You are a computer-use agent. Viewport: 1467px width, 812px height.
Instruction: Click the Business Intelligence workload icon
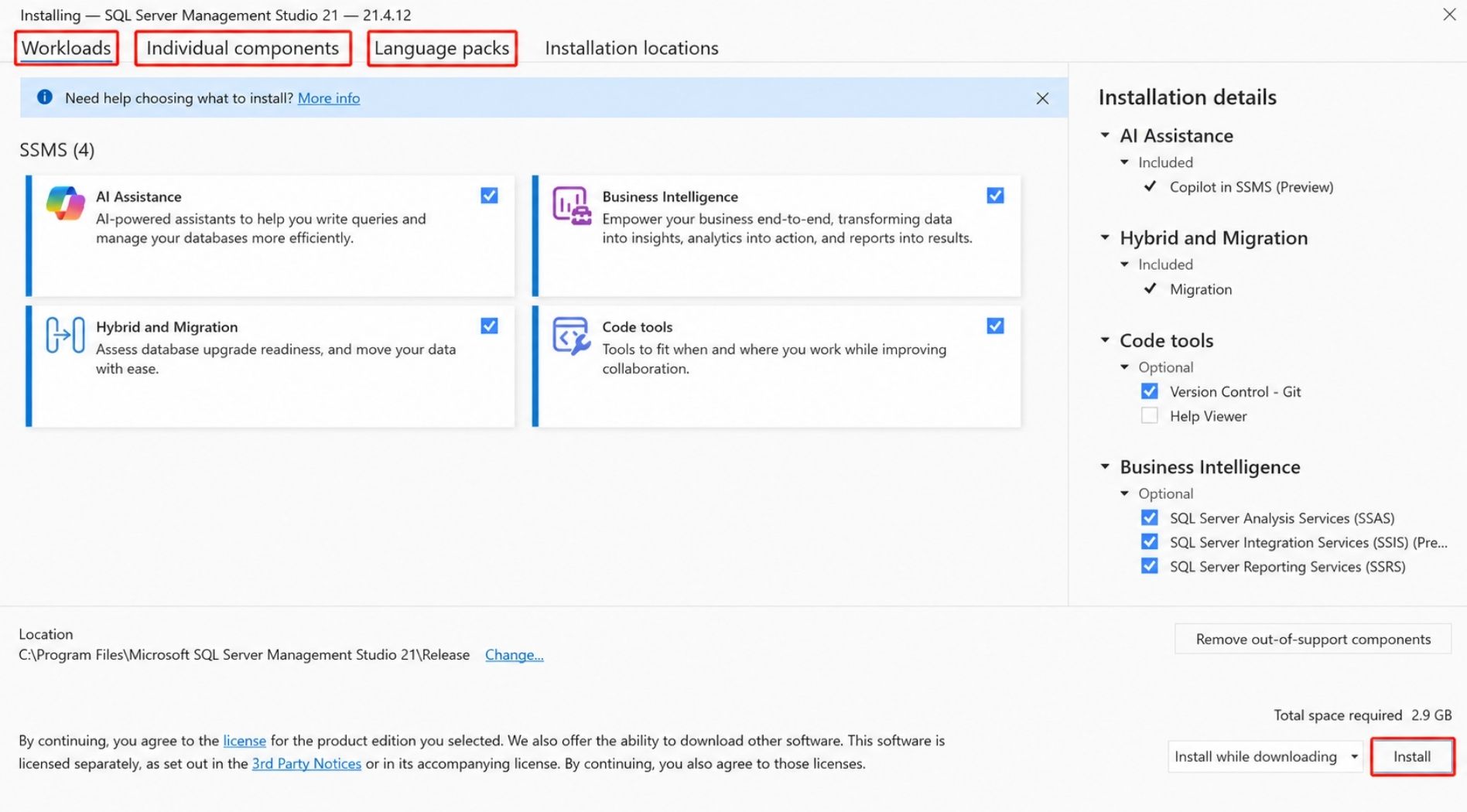coord(572,205)
